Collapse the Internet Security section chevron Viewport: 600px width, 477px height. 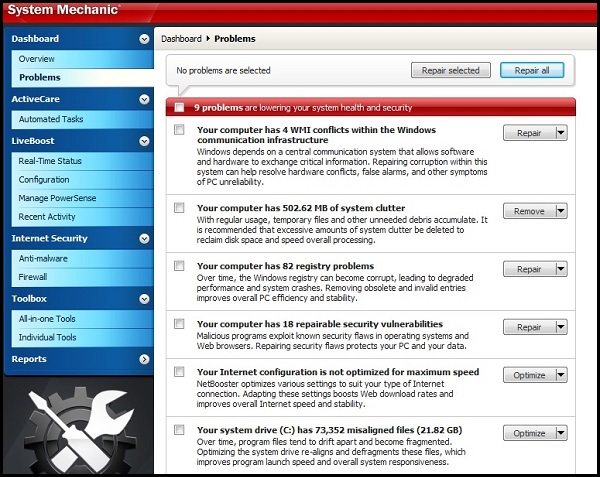click(144, 239)
